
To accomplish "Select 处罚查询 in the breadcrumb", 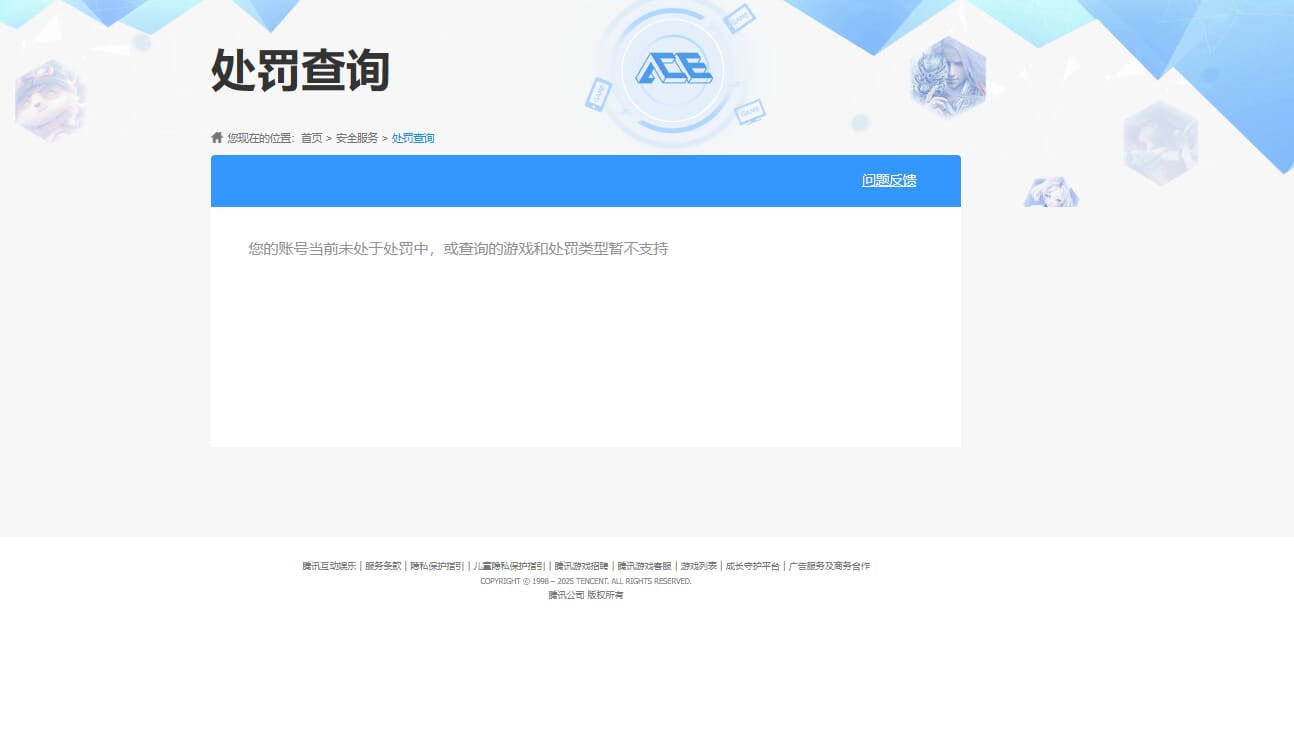I will [x=413, y=138].
